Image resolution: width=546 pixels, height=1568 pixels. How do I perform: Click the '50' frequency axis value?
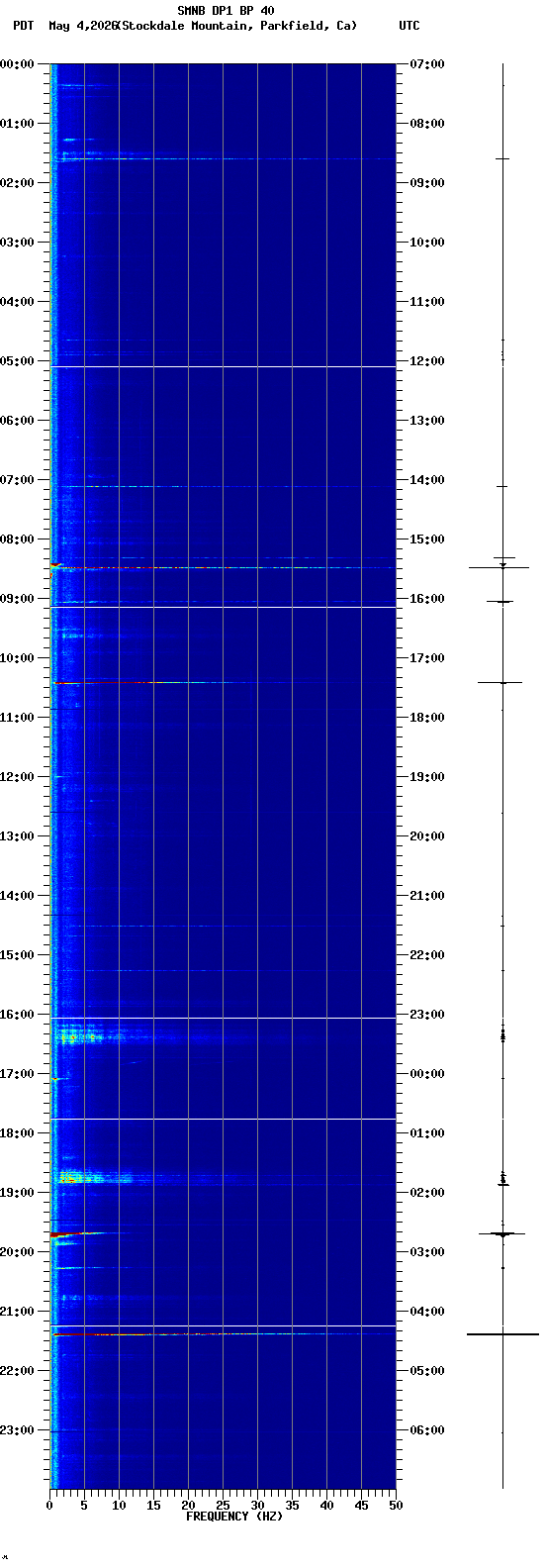tap(396, 1506)
